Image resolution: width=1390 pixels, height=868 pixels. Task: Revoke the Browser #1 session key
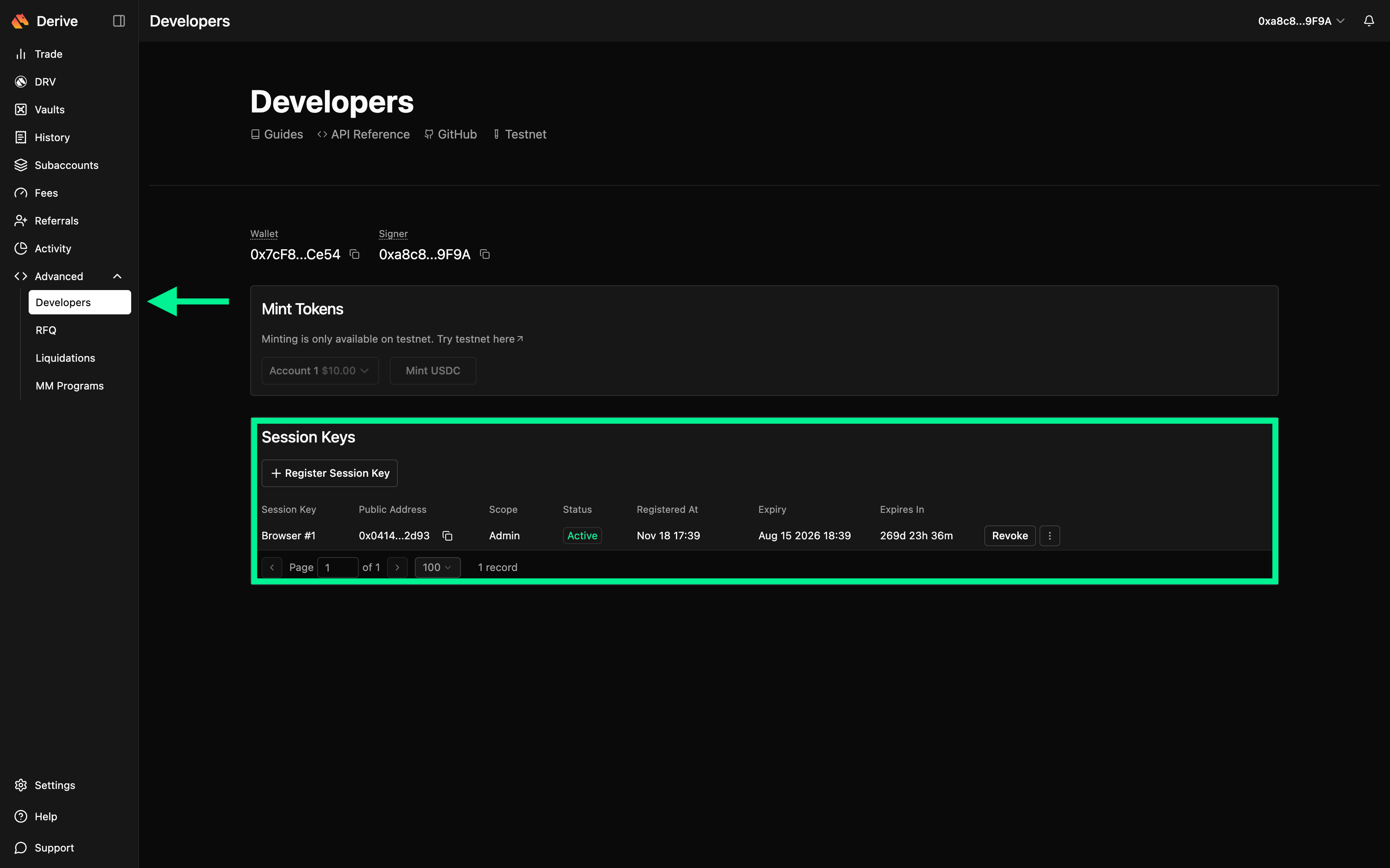pos(1009,536)
